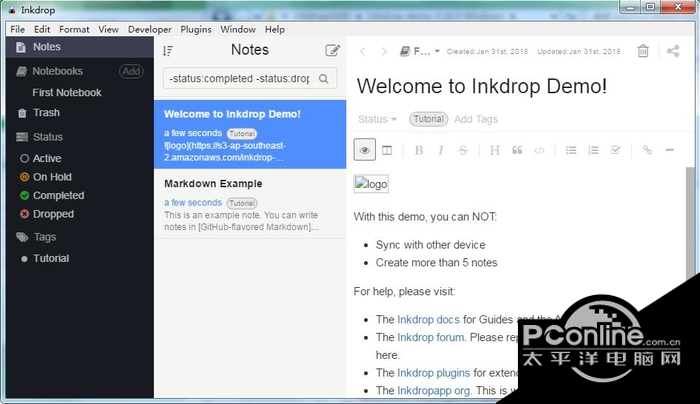Open the Inkdropapp org link
Image resolution: width=700 pixels, height=404 pixels.
[433, 391]
